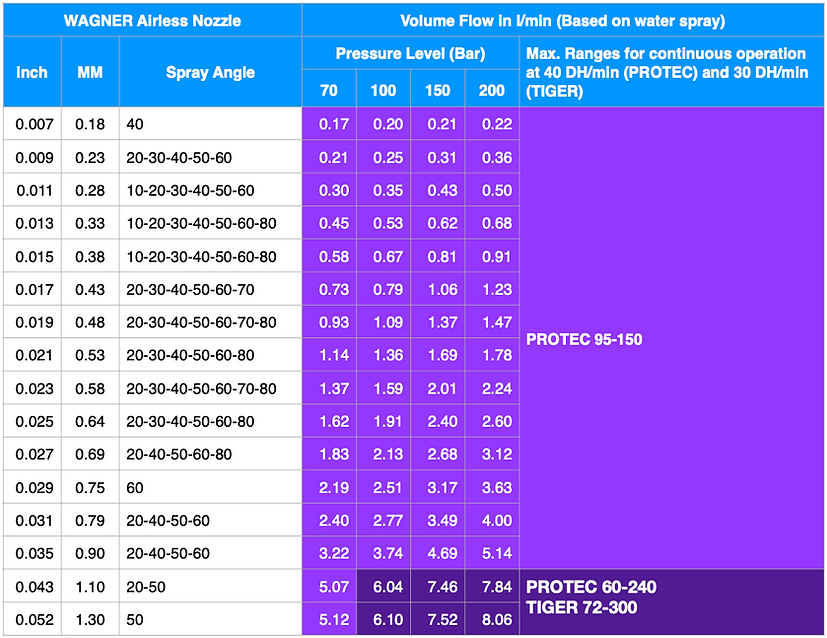Select spray angle '20-50' cell
Image resolution: width=827 pixels, height=638 pixels.
[210, 586]
